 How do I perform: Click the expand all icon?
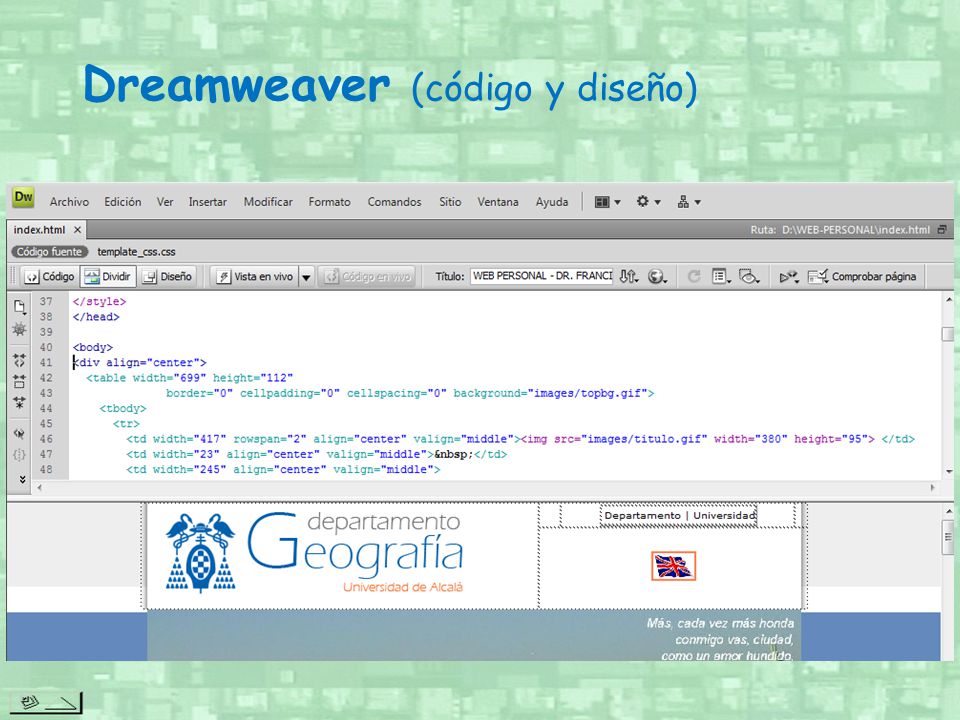[20, 403]
